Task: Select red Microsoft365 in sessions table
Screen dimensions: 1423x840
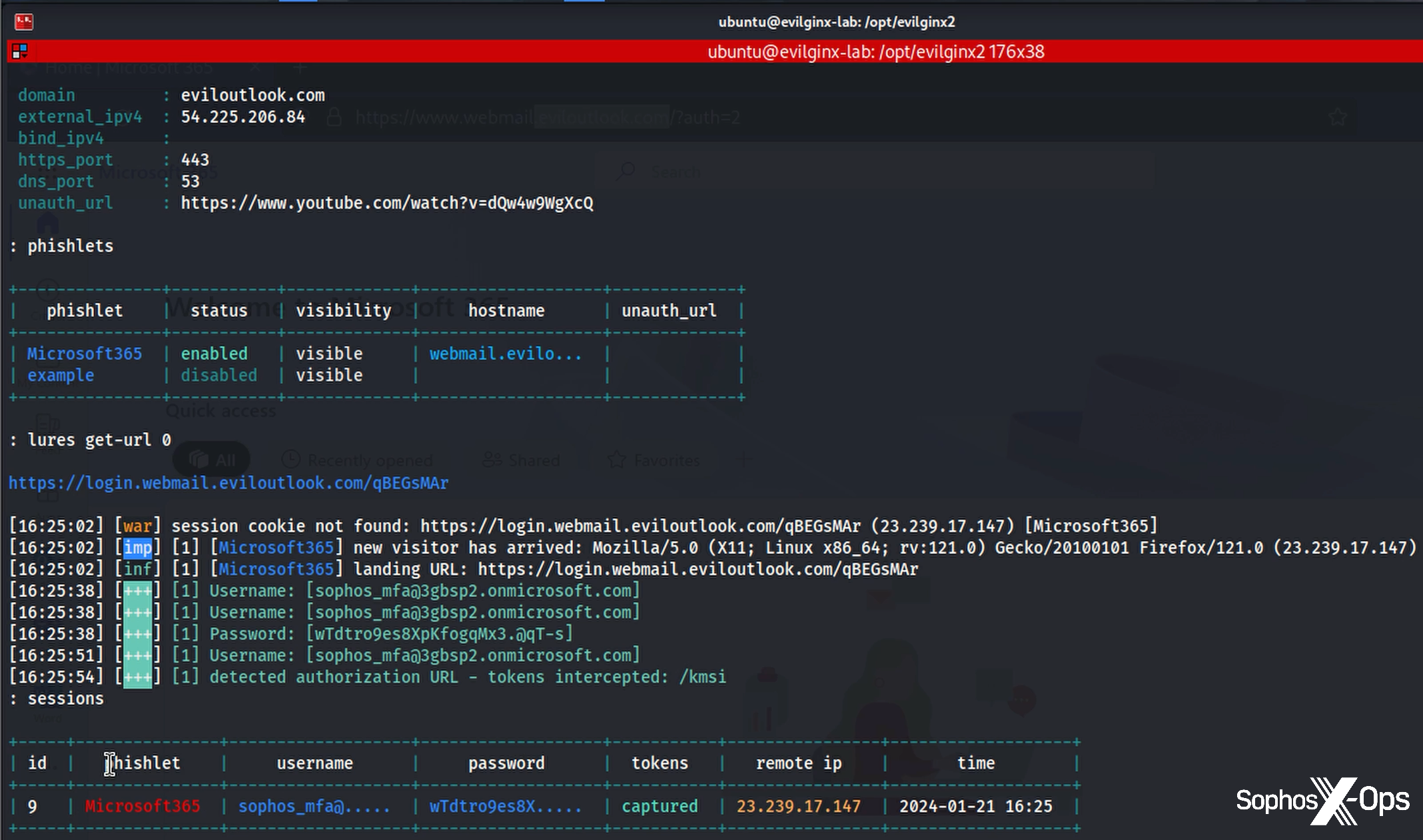Action: 143,807
